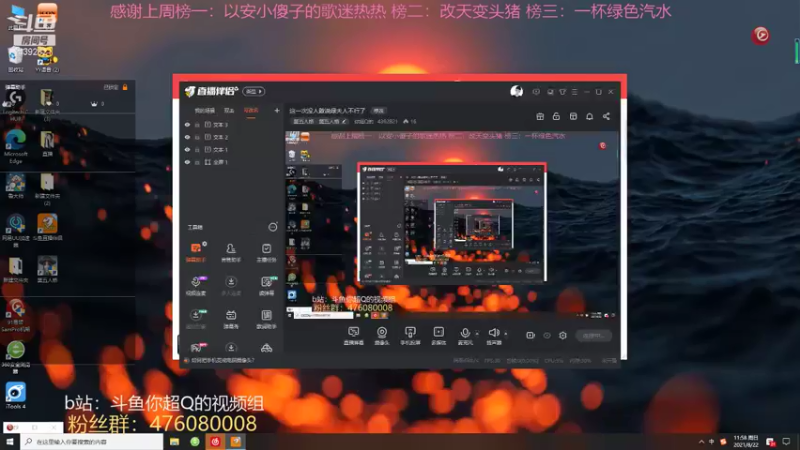
Task: Open the checkmark task tool in toolbox
Action: coord(266,252)
